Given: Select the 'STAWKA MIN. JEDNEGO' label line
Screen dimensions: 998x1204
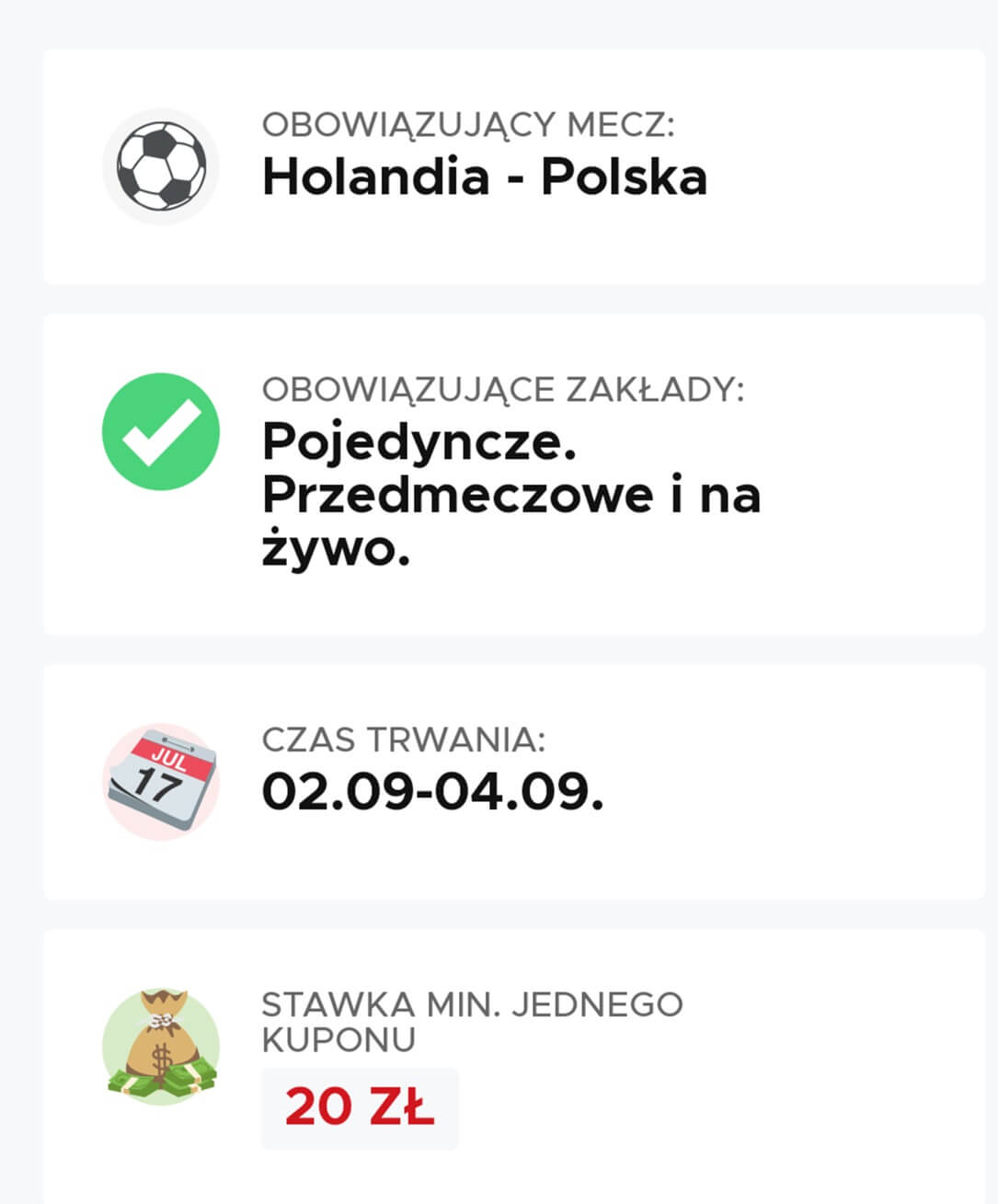Looking at the screenshot, I should (x=472, y=1004).
